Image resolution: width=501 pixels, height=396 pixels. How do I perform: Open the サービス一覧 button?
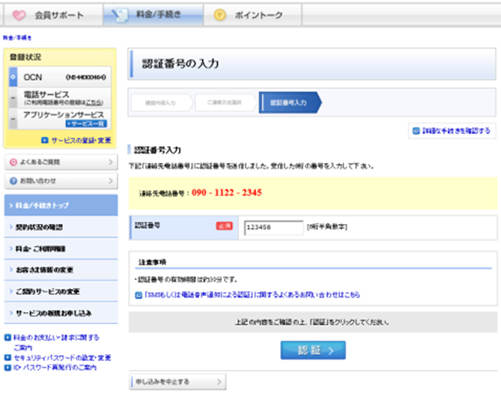coord(86,124)
